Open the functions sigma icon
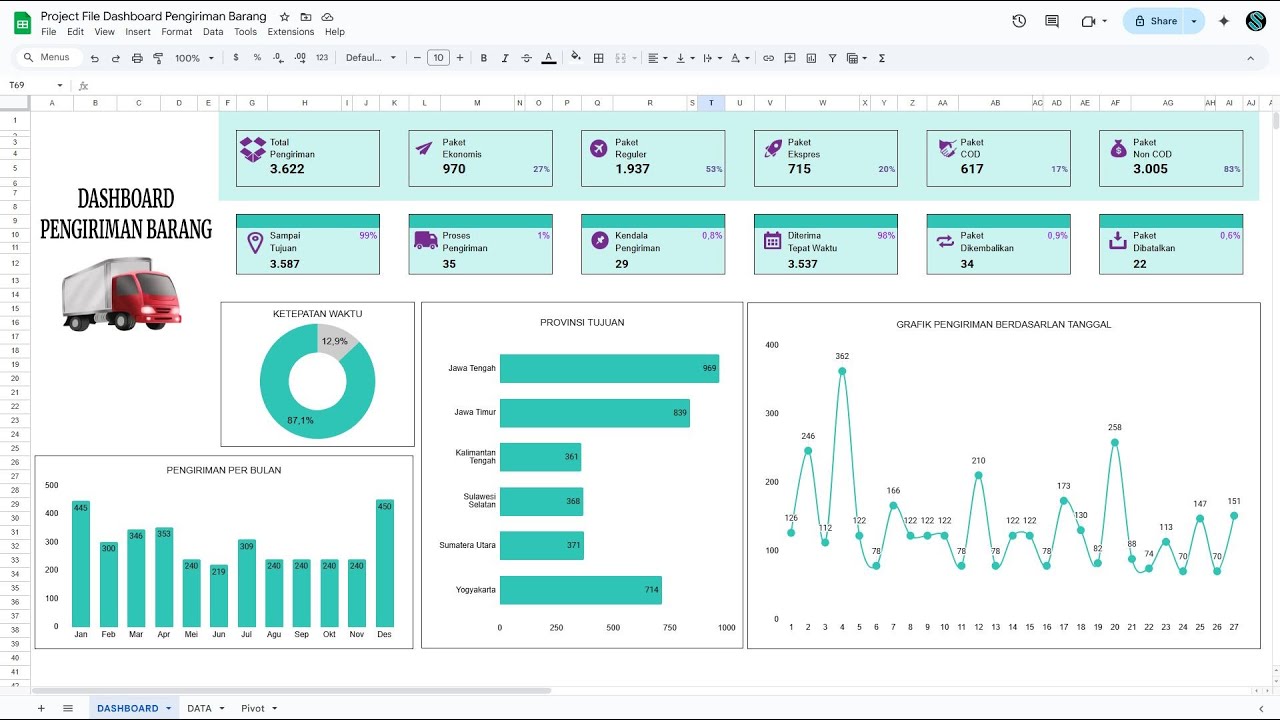Image resolution: width=1280 pixels, height=720 pixels. pyautogui.click(x=882, y=58)
